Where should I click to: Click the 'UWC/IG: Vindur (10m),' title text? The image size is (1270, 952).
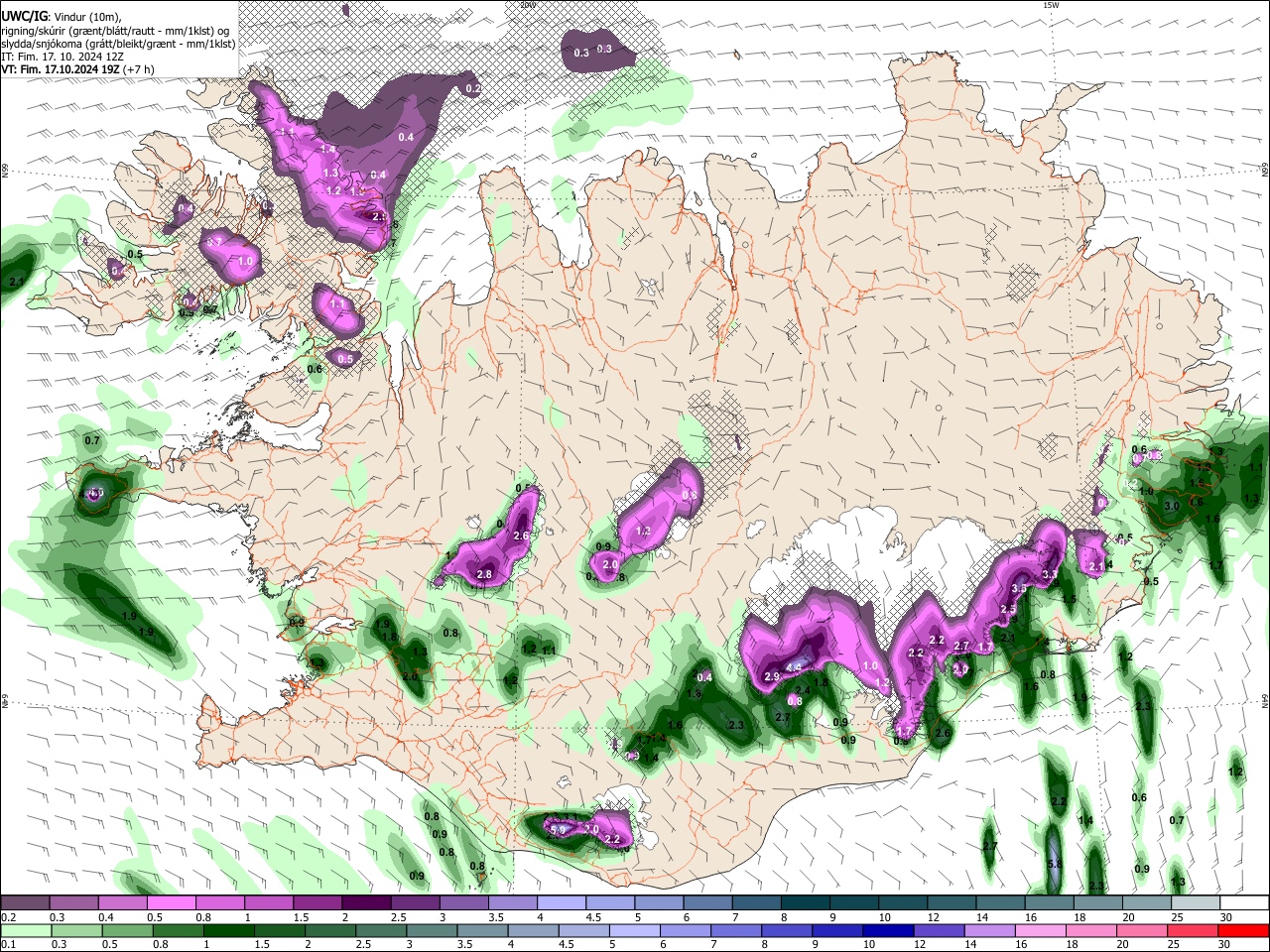click(x=62, y=16)
